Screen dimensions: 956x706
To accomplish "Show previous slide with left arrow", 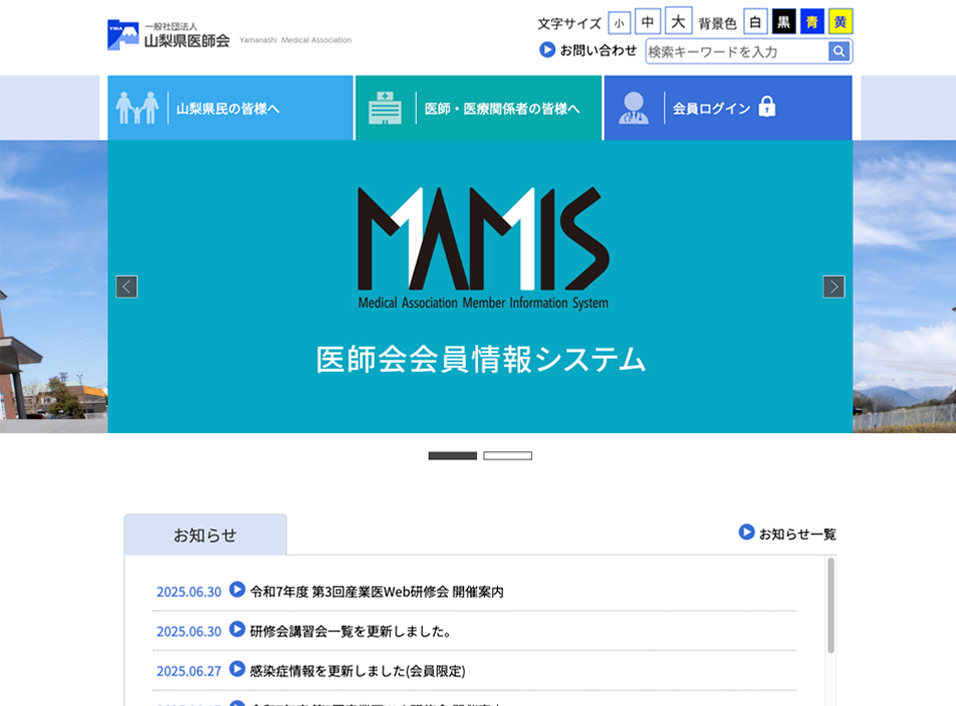I will coord(127,287).
